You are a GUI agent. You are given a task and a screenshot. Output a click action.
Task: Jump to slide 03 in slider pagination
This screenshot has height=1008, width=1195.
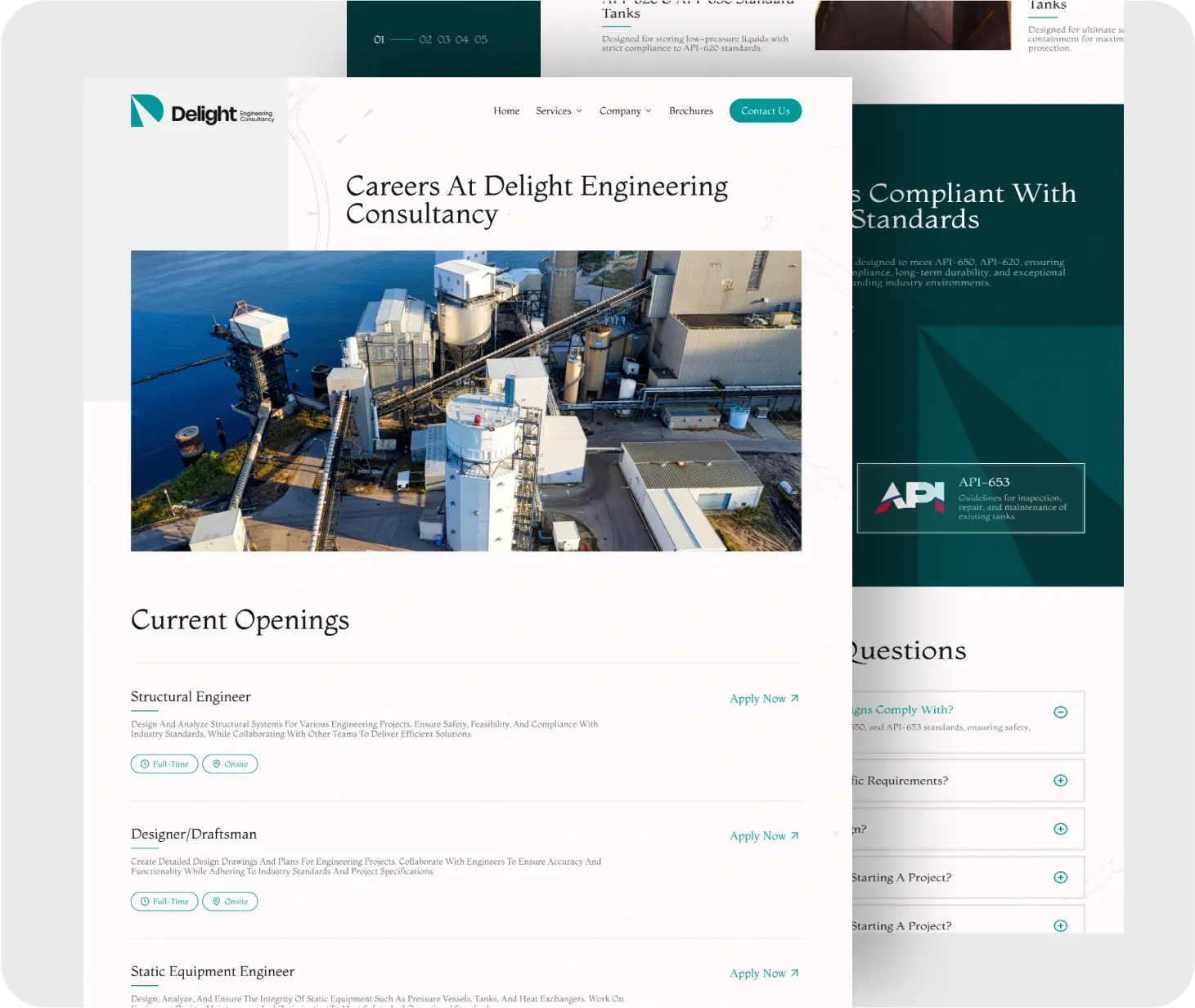click(443, 39)
